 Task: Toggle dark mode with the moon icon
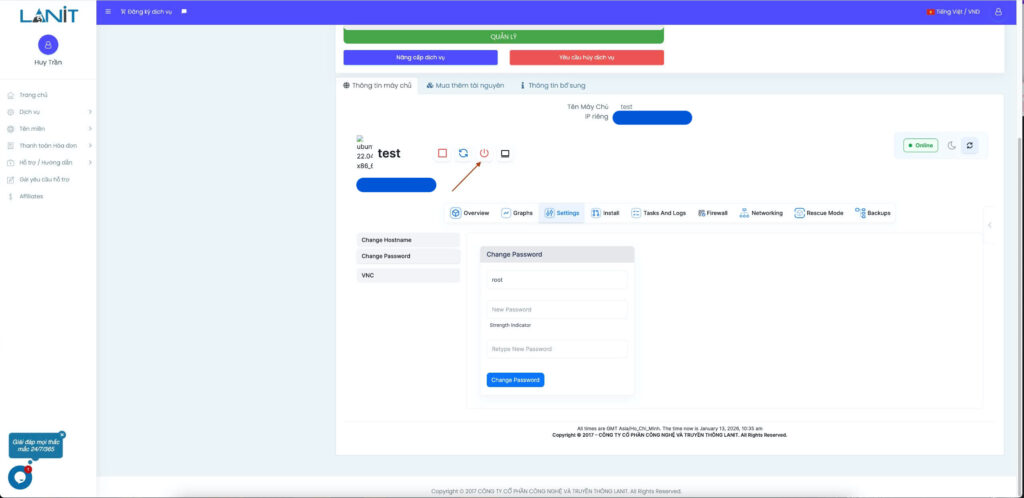952,145
